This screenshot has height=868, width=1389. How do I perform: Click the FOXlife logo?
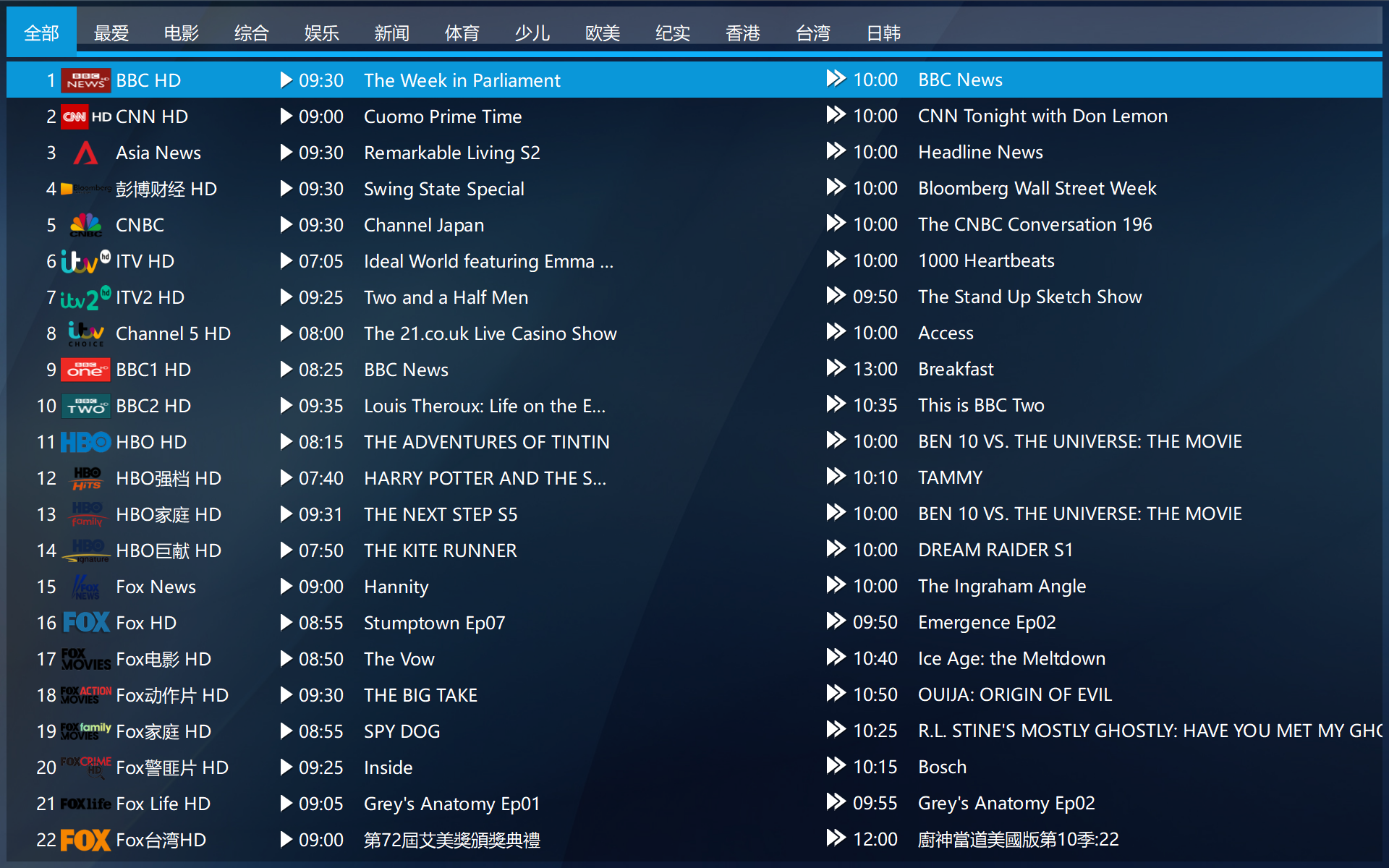click(85, 804)
